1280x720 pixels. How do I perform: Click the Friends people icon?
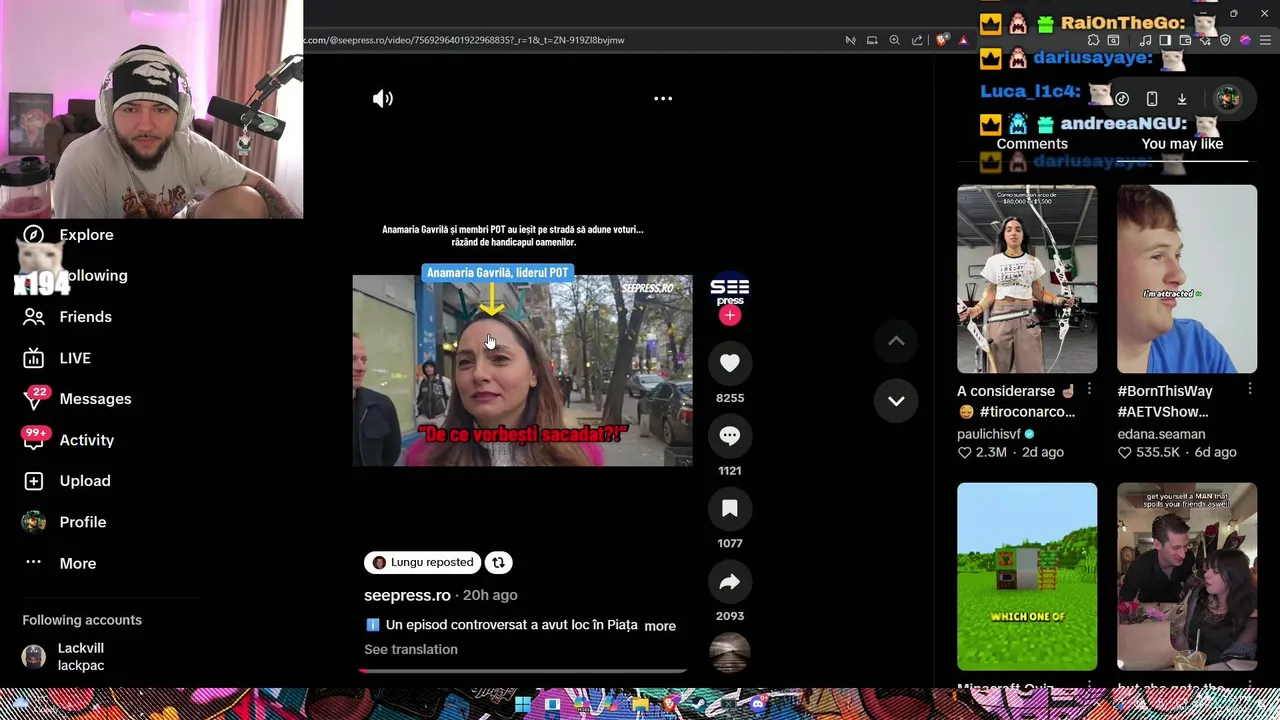point(33,316)
